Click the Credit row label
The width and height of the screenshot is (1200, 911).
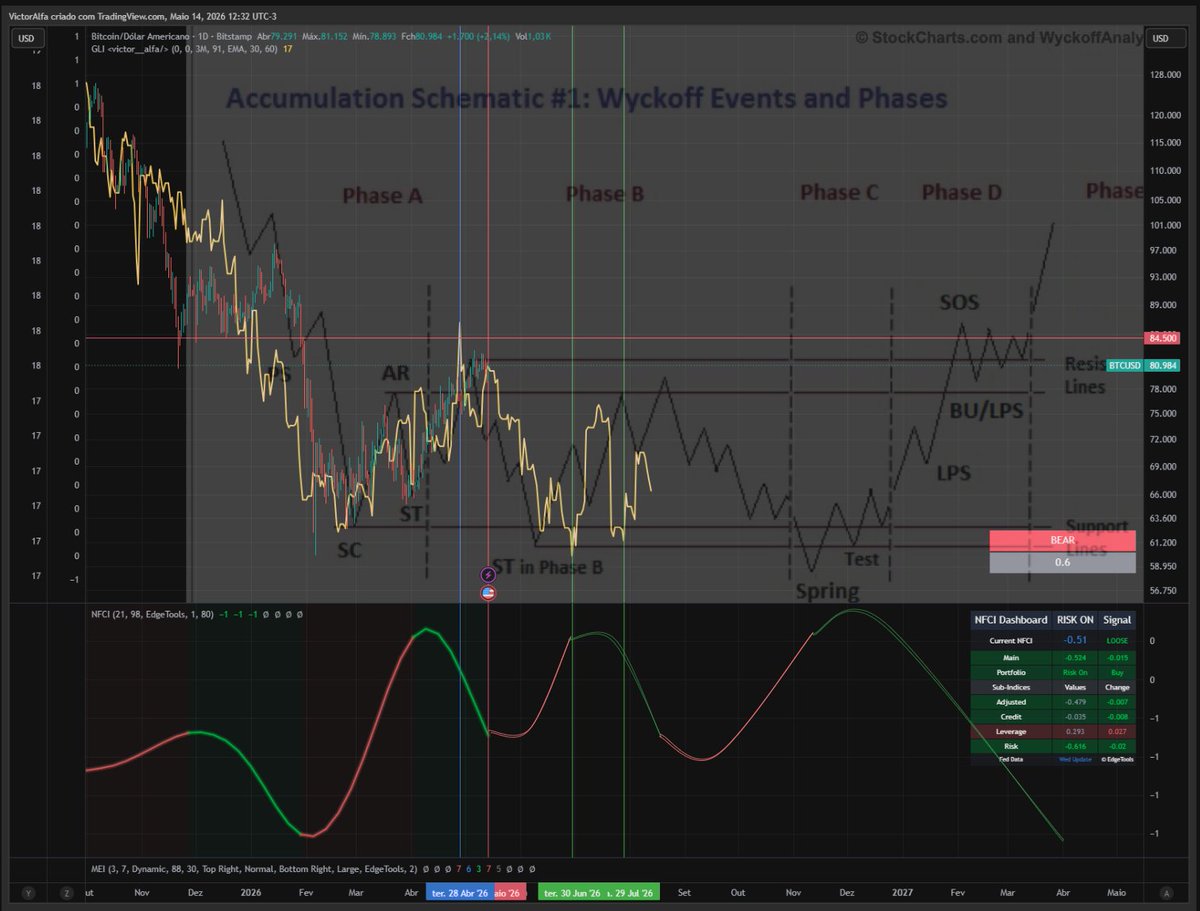[1011, 717]
